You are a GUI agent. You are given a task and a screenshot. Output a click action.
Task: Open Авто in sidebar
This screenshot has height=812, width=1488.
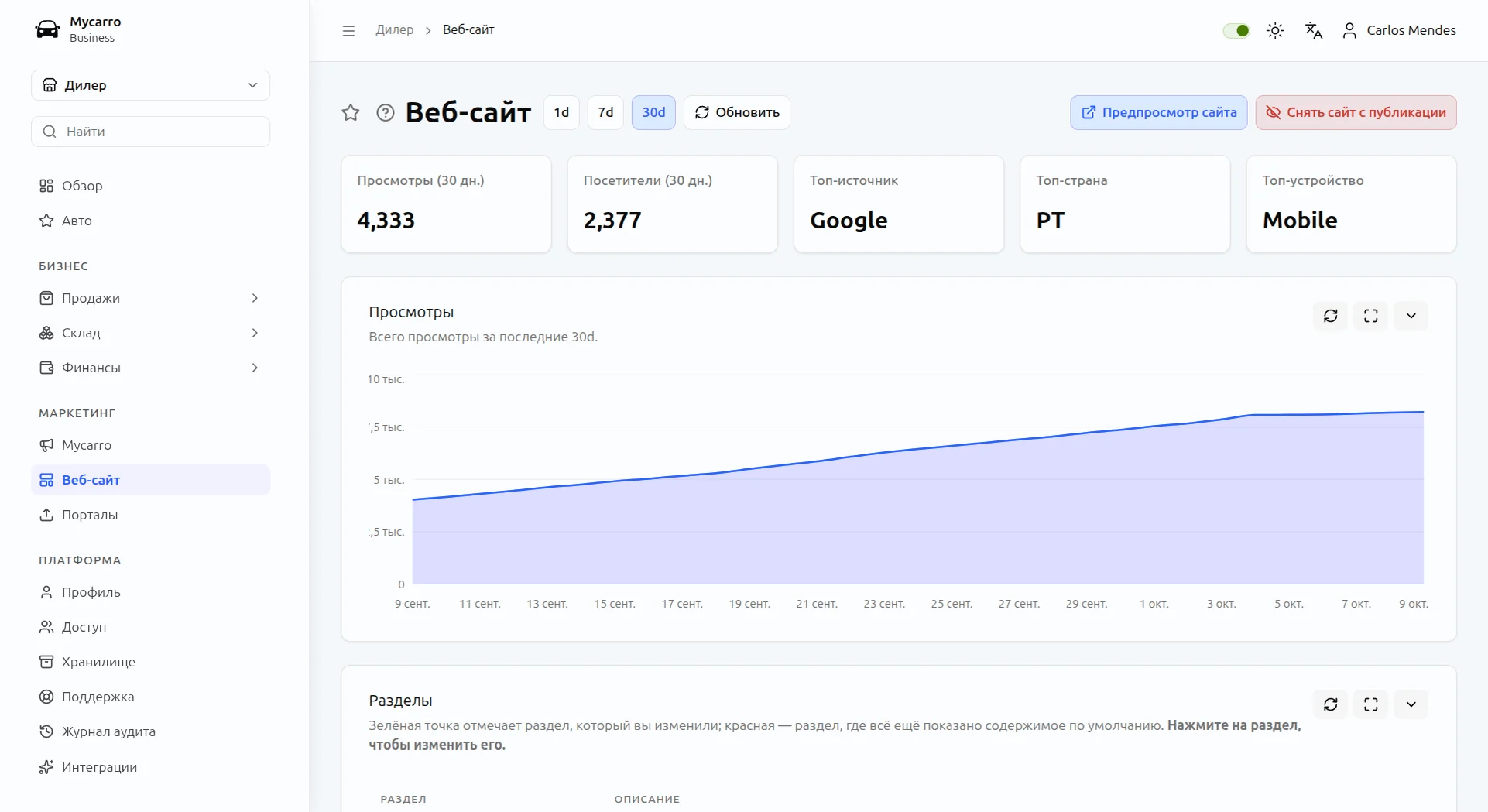point(151,221)
